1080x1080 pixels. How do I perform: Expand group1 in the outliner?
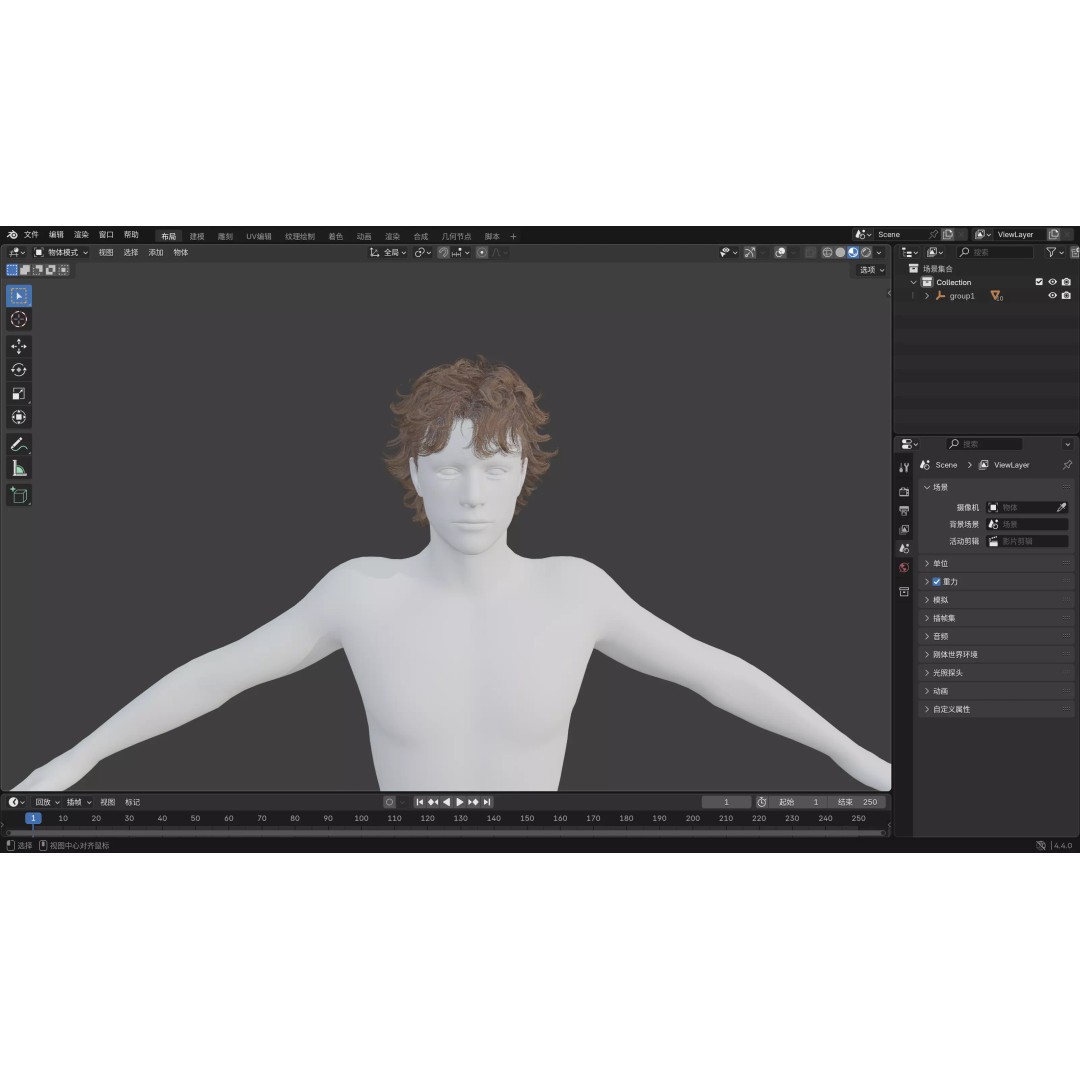(x=927, y=296)
